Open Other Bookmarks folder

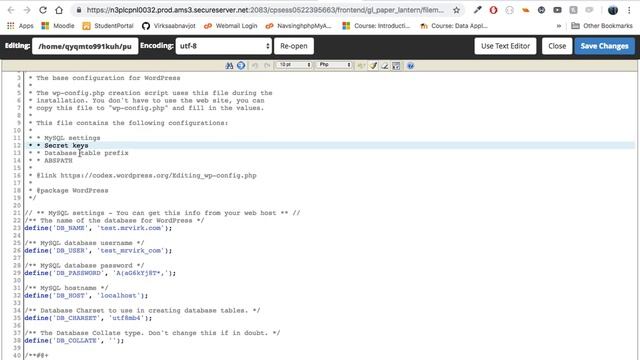pyautogui.click(x=602, y=26)
